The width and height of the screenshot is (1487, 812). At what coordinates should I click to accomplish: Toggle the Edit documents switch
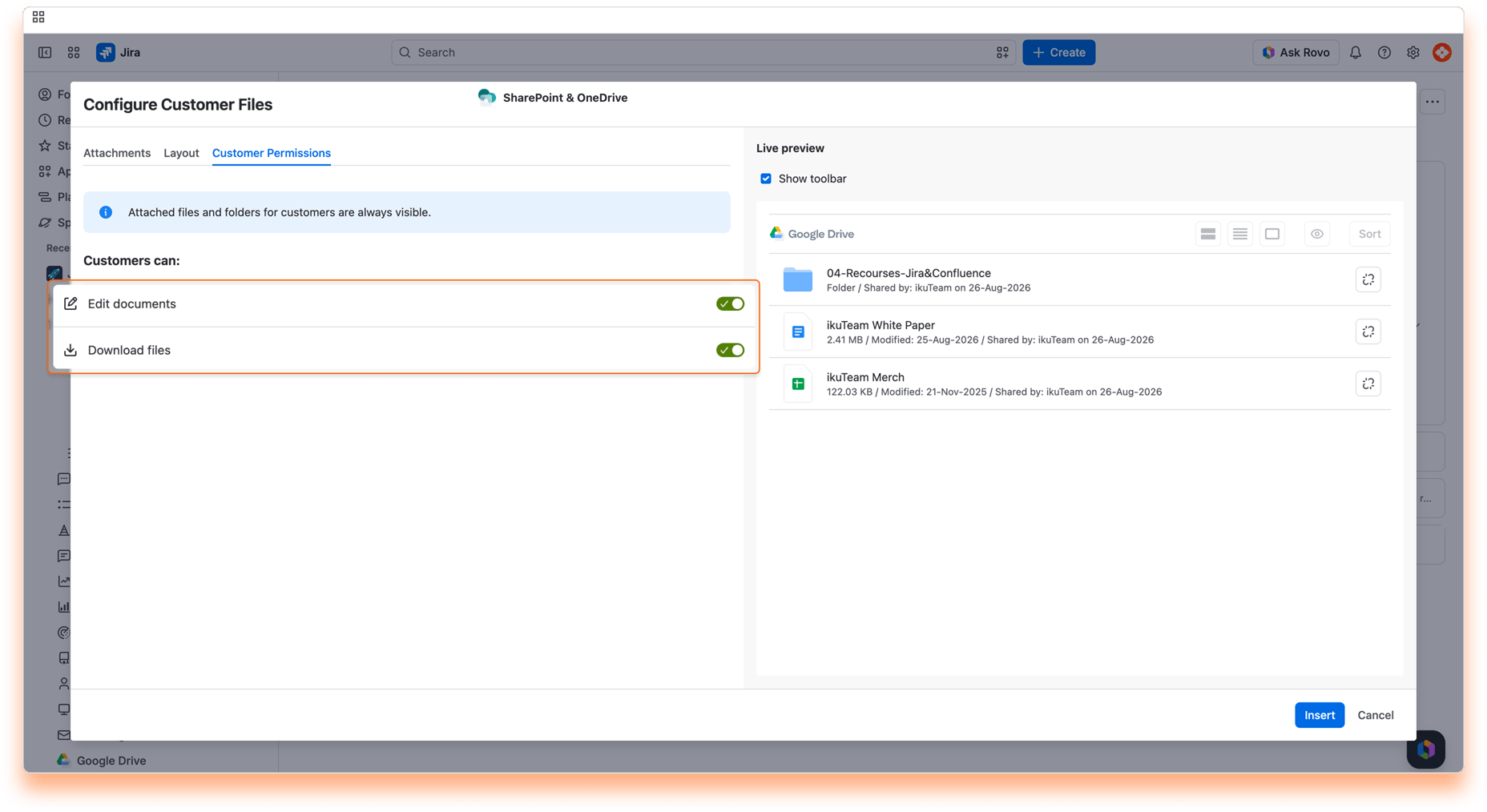coord(730,303)
